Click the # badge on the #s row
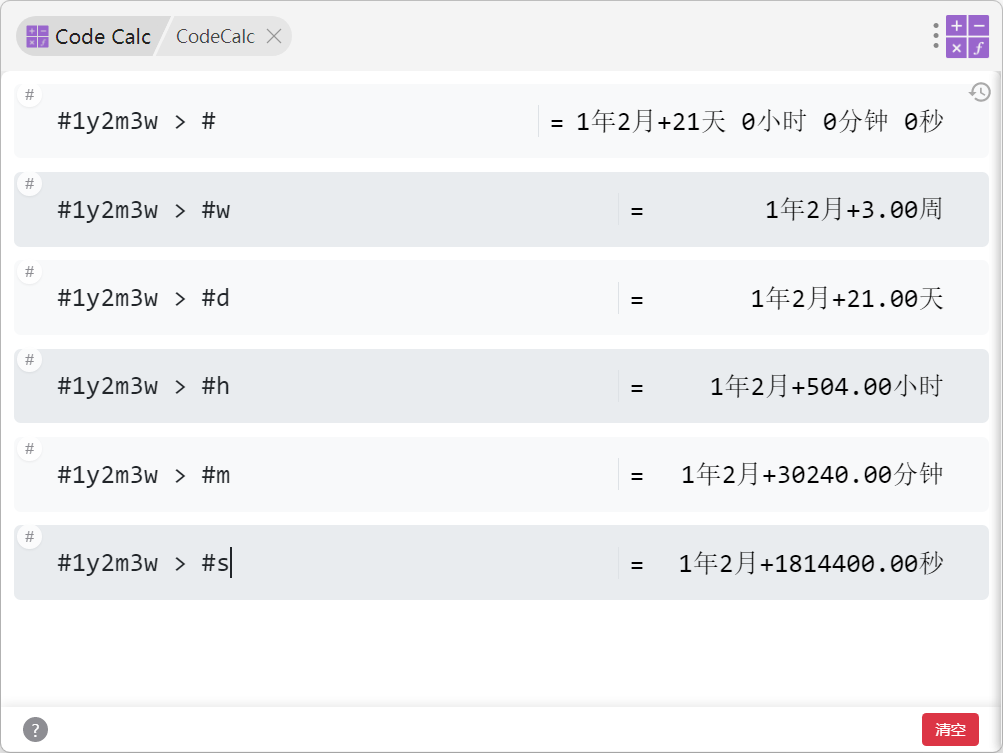 click(29, 537)
